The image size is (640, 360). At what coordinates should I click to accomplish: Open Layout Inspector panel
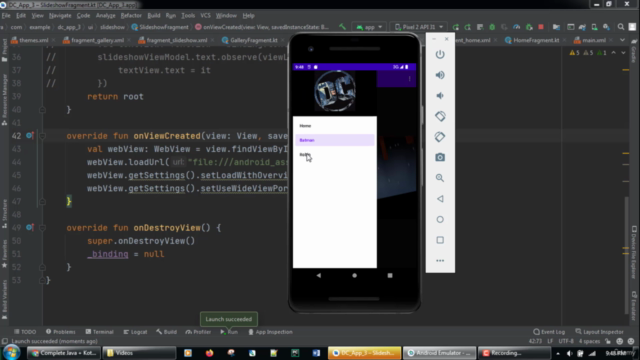pyautogui.click(x=599, y=332)
